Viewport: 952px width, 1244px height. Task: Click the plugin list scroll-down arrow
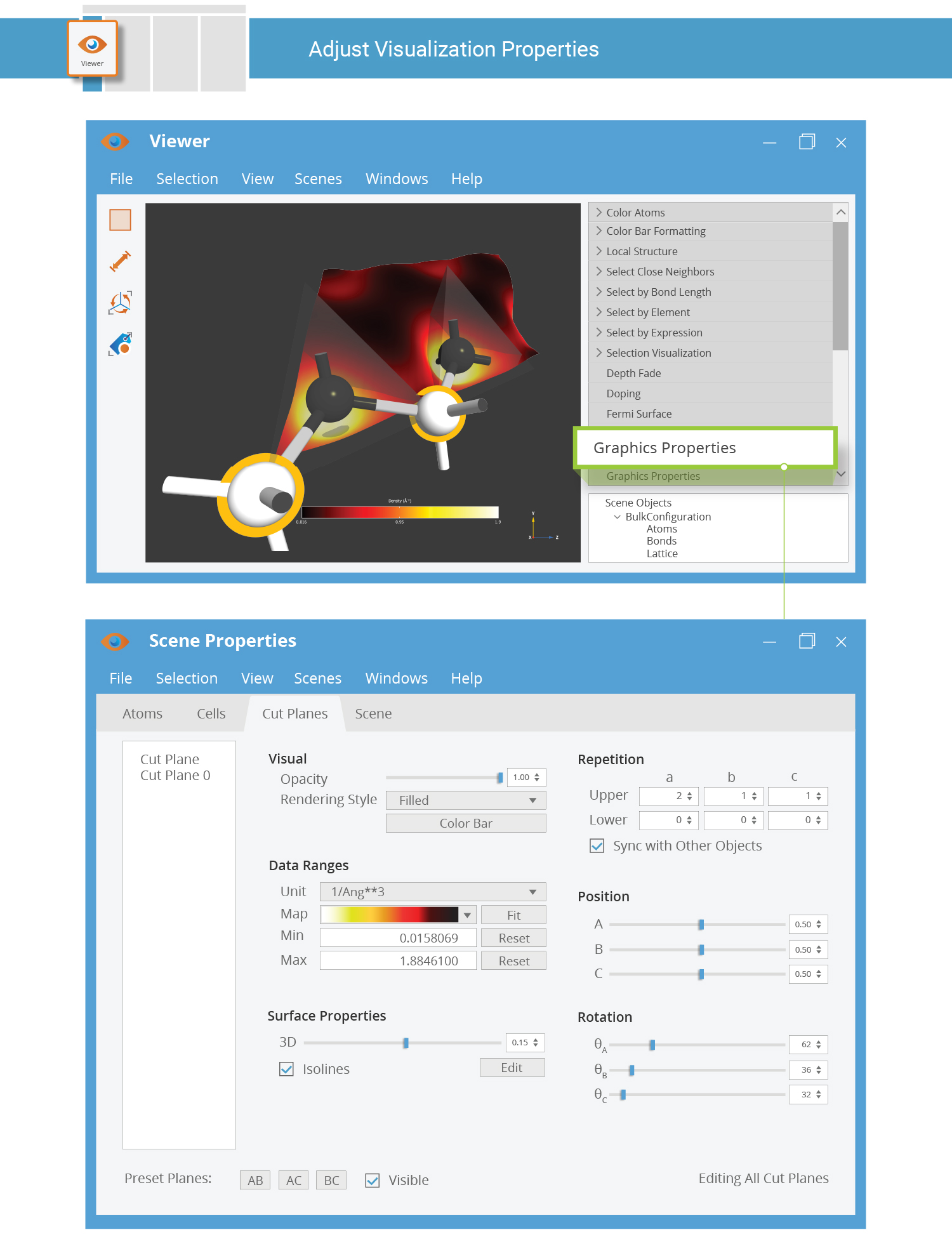coord(841,474)
